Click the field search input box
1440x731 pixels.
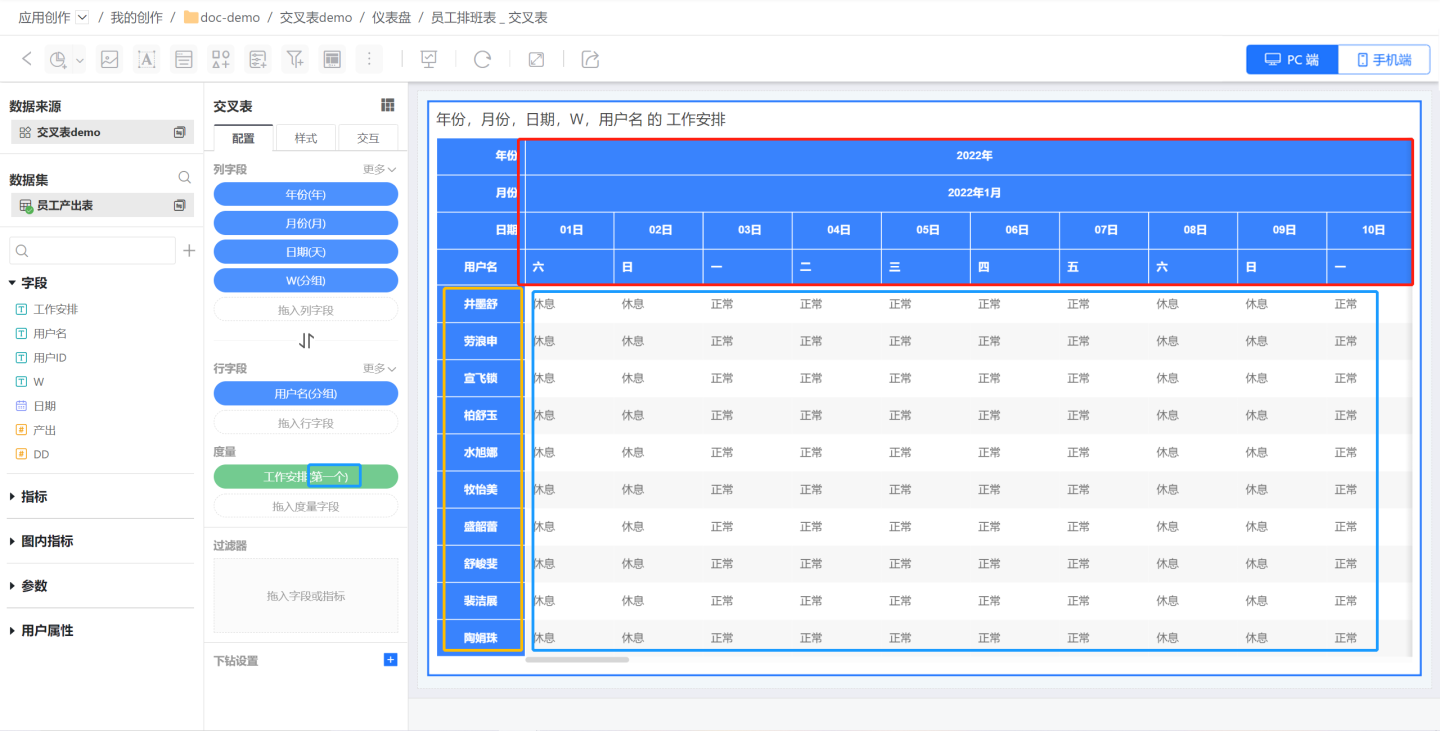(x=92, y=251)
